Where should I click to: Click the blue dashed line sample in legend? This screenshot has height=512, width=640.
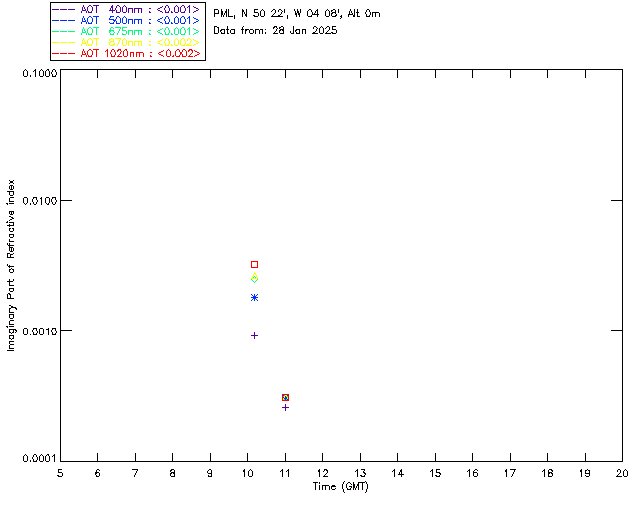point(64,20)
